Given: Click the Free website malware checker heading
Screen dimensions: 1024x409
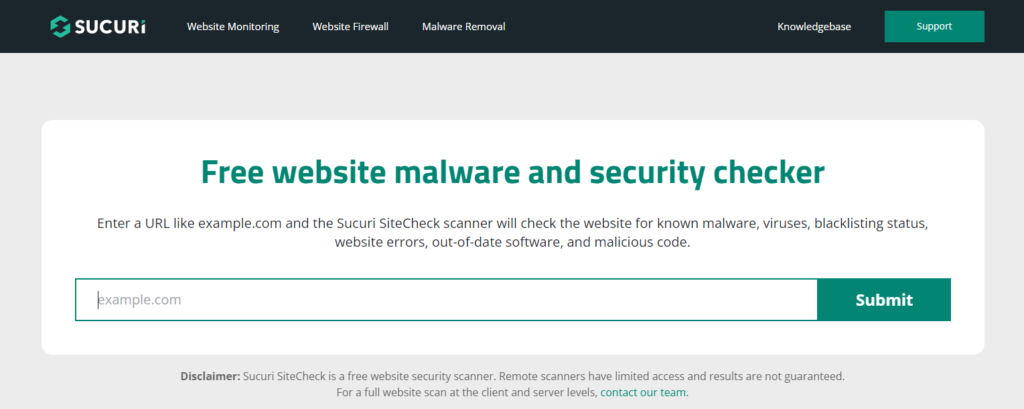Looking at the screenshot, I should coord(513,172).
